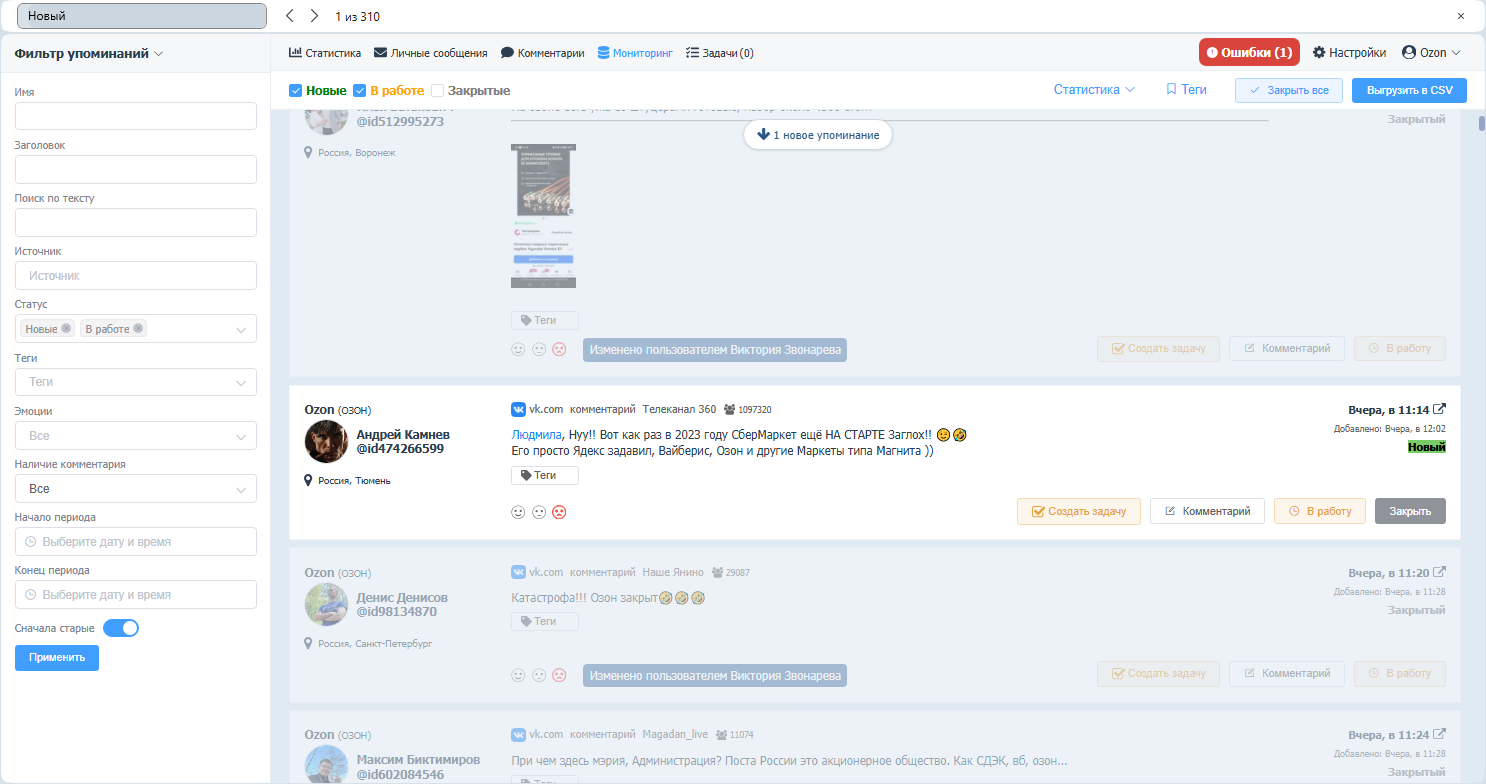
Task: Click the Новый tab at top left
Action: [x=142, y=16]
